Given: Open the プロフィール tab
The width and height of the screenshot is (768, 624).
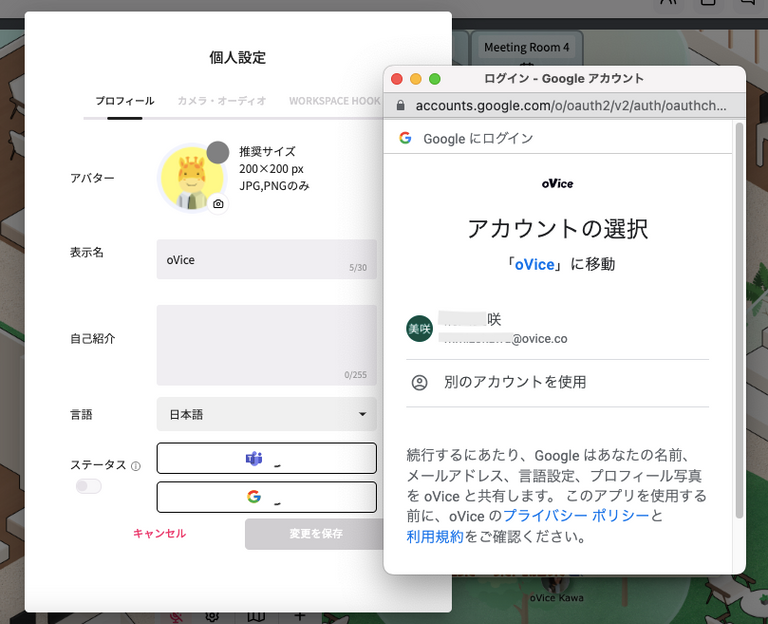Looking at the screenshot, I should pos(124,101).
